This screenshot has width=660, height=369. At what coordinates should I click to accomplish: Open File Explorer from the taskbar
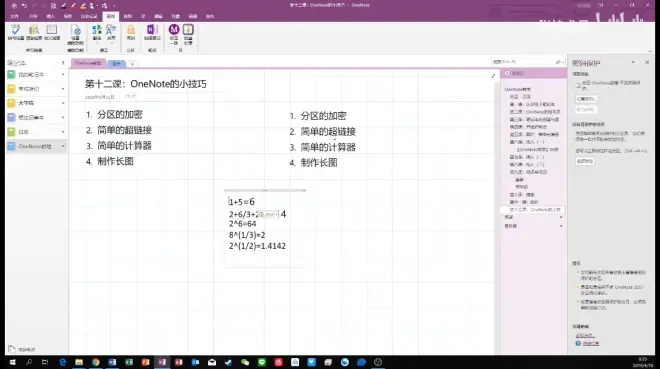coord(79,362)
